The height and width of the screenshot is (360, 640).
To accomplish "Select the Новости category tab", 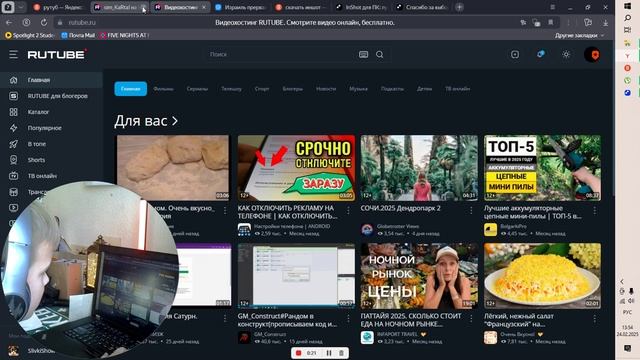I will pos(326,89).
